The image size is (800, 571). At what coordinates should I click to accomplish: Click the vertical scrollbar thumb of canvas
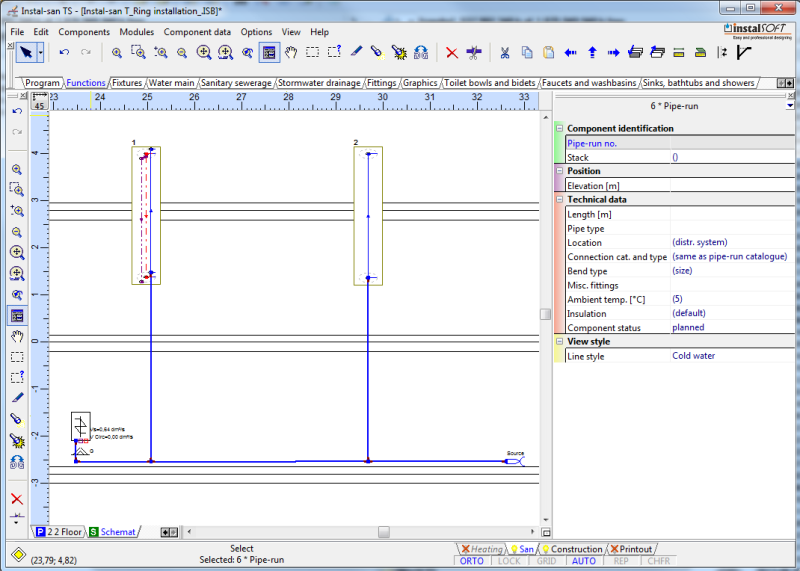click(x=545, y=314)
